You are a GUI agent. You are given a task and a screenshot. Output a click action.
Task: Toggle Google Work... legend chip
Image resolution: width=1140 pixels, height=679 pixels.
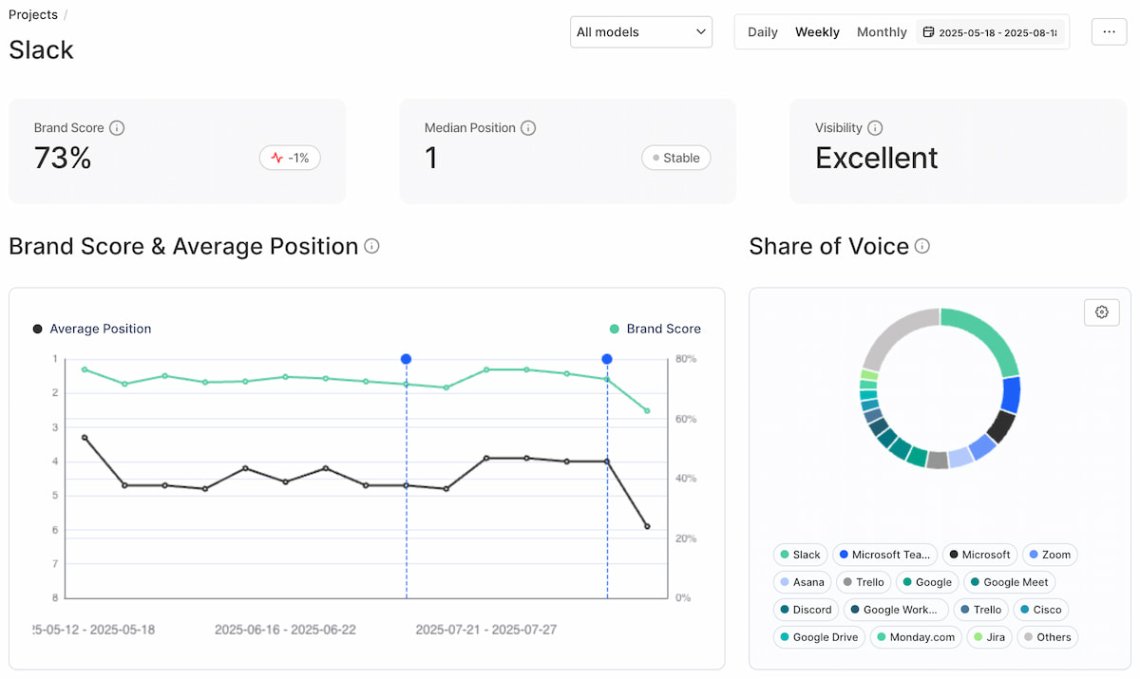tap(894, 610)
